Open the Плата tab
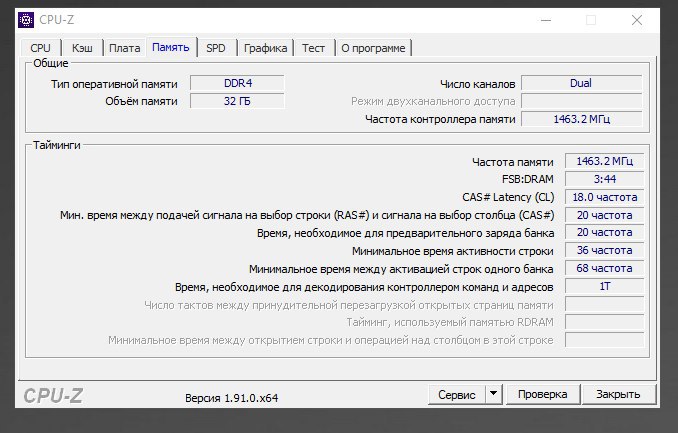This screenshot has height=433, width=678. [x=125, y=48]
